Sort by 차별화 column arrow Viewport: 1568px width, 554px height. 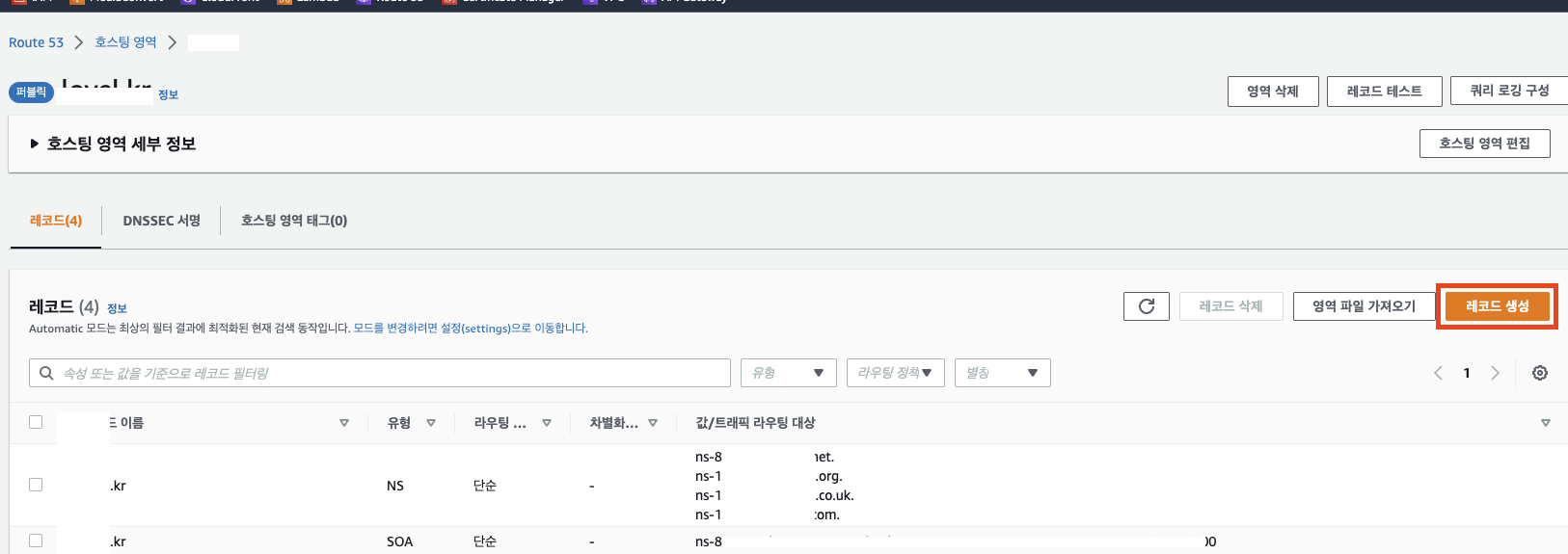653,423
